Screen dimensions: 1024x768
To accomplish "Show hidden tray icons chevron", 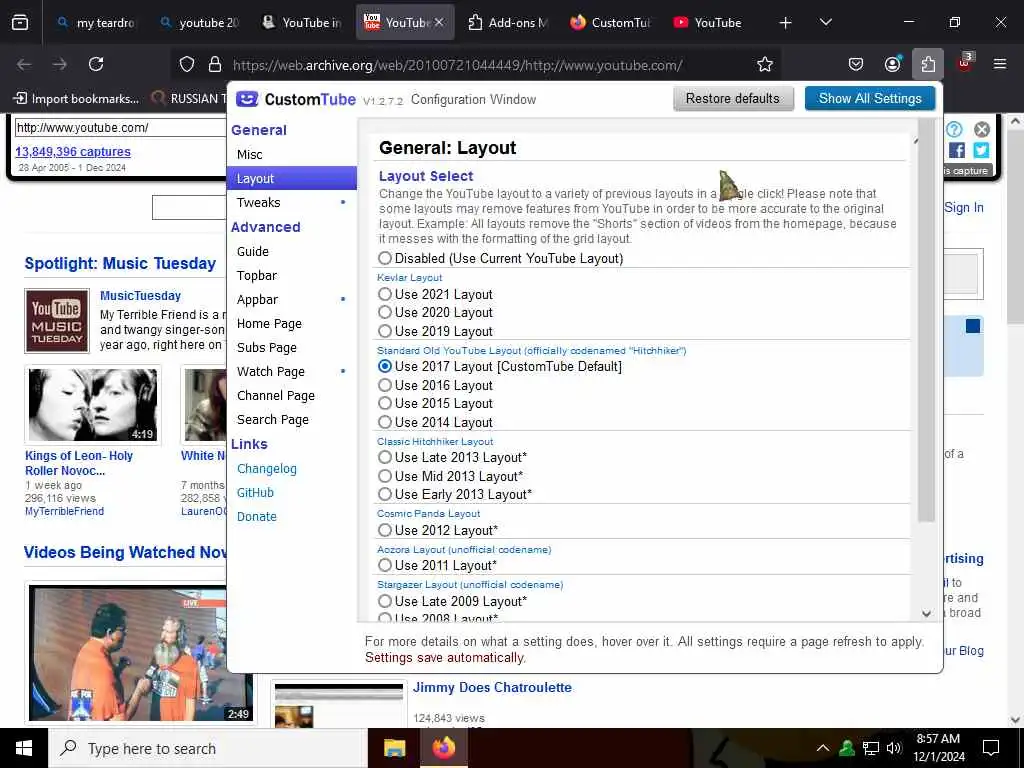I will click(823, 748).
